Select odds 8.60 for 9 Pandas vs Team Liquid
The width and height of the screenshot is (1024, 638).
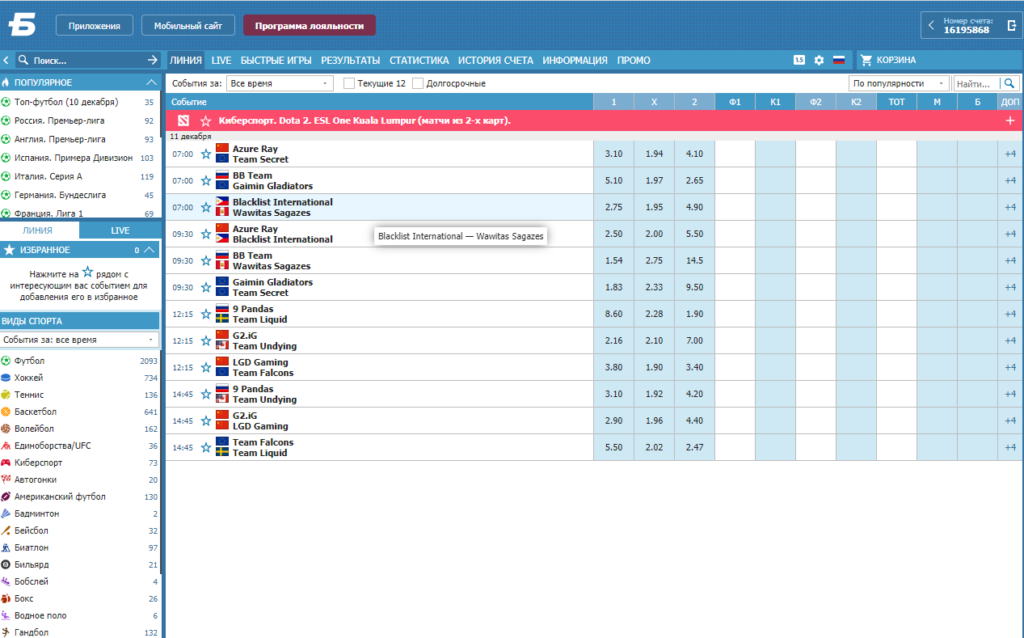[613, 314]
